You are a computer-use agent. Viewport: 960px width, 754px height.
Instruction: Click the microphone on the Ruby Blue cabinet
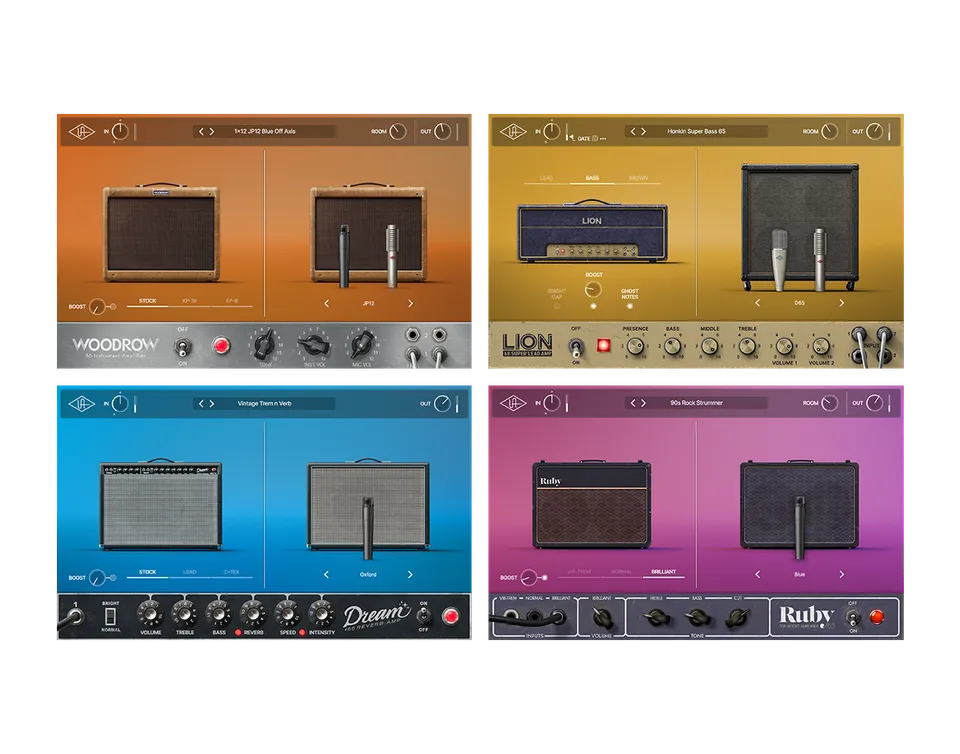coord(799,528)
